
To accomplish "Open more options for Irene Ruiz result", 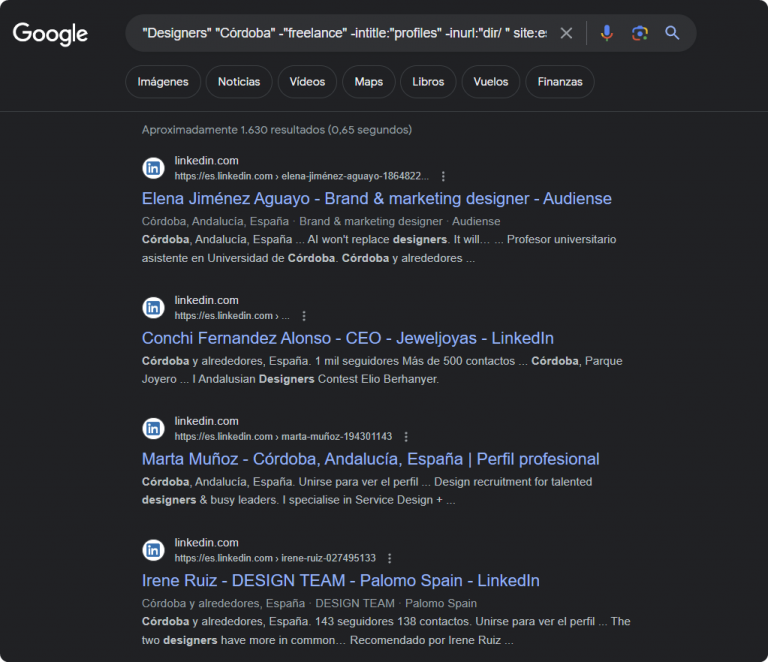I will [389, 558].
